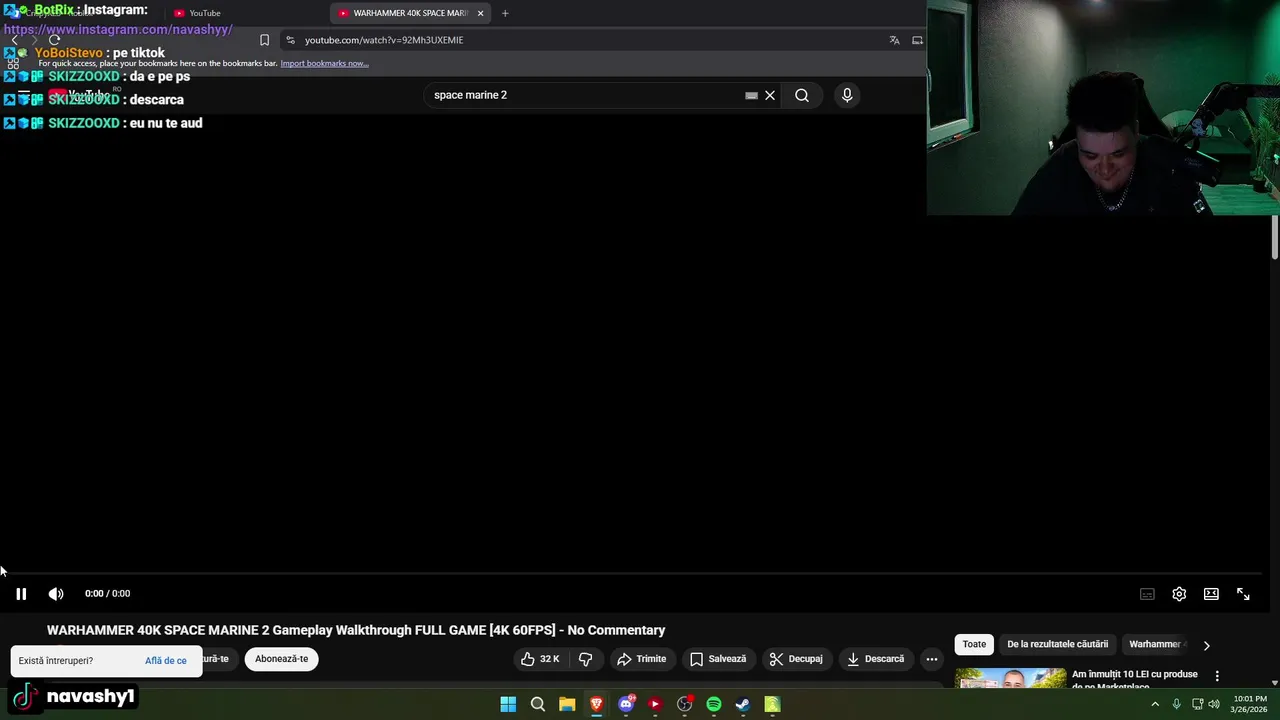Open 'Am înmulțit 10 LEI cu produse' title
Screen dimensions: 1280x720
pyautogui.click(x=1135, y=679)
